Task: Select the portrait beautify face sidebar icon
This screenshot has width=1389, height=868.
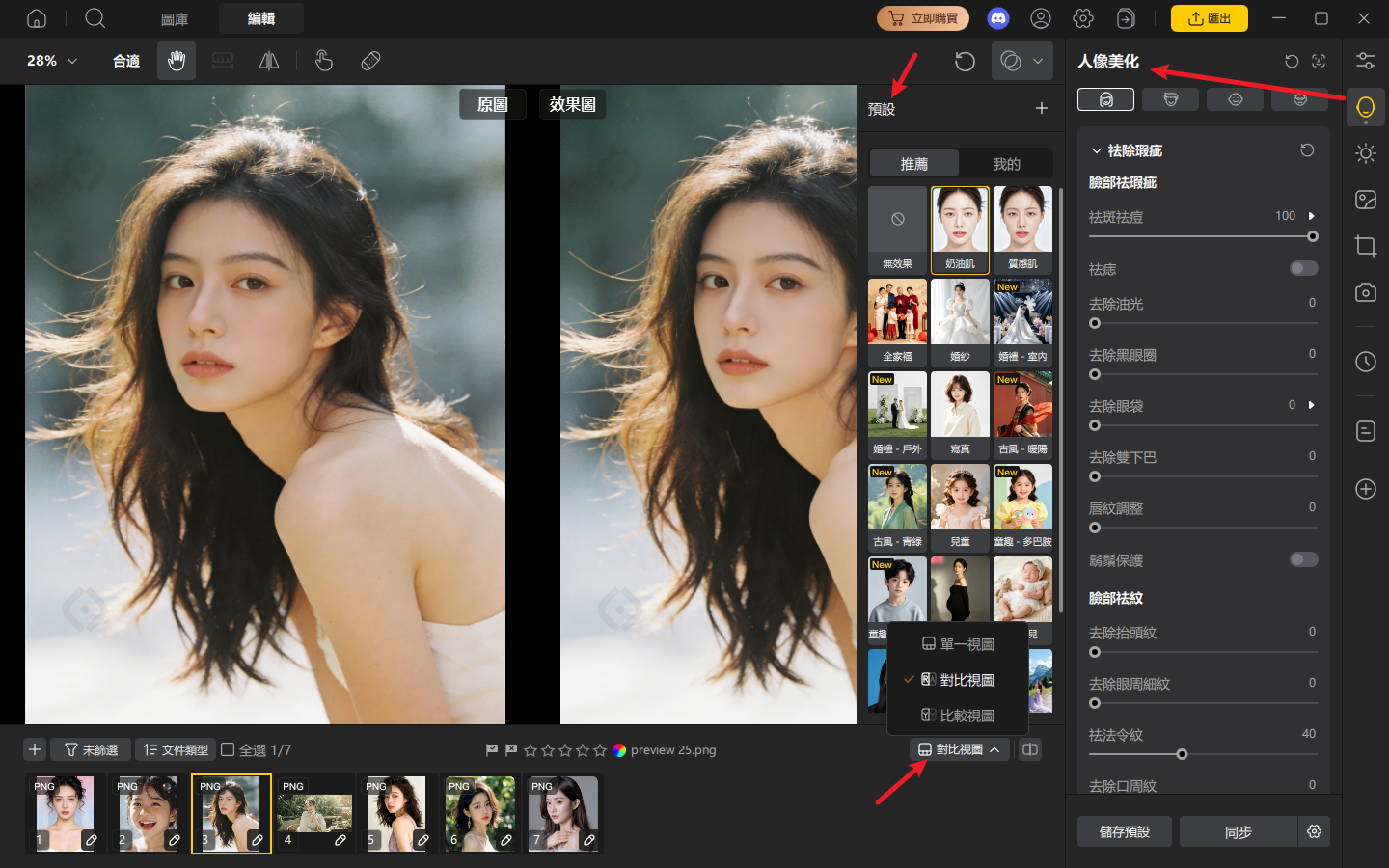Action: point(1366,107)
